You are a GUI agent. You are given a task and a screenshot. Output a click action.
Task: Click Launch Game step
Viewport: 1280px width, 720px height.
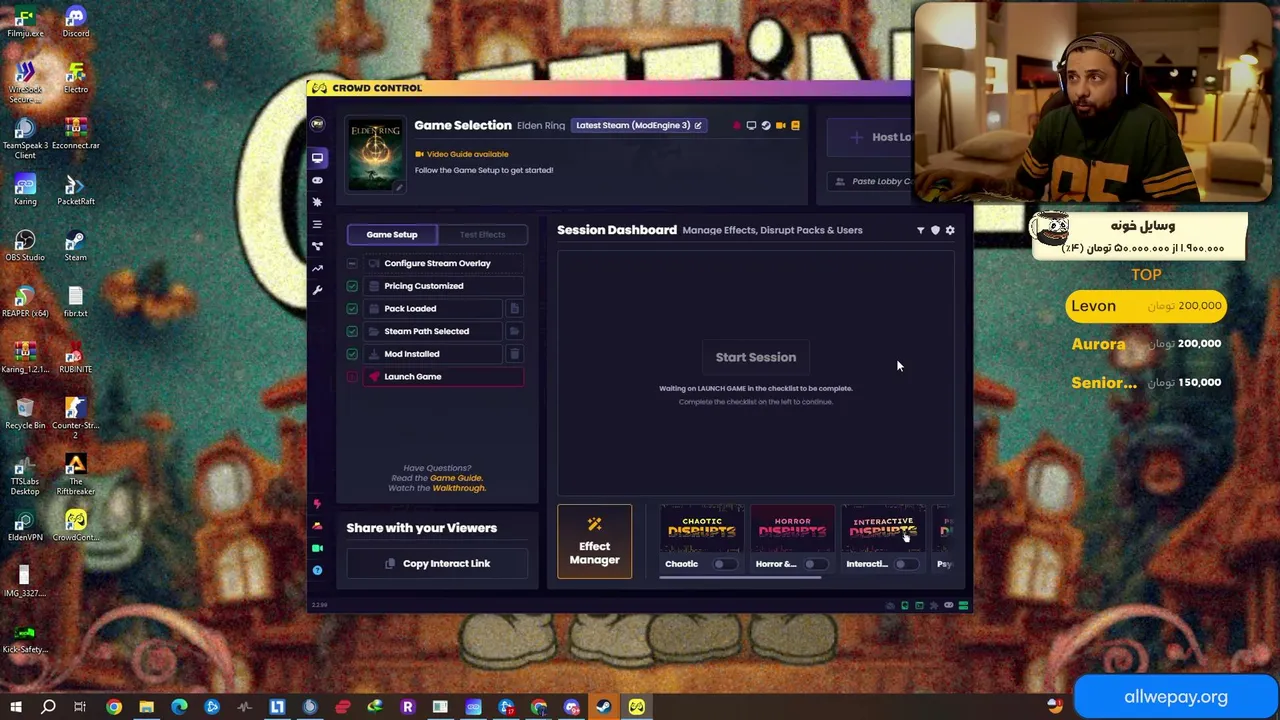point(443,377)
